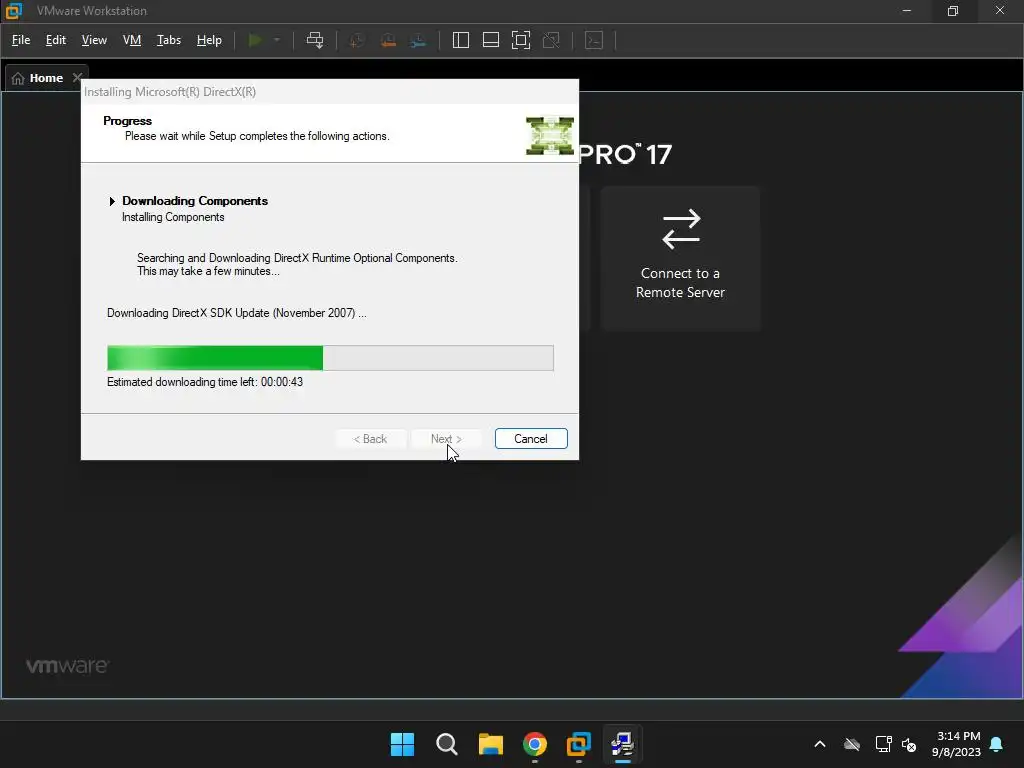The width and height of the screenshot is (1024, 768).
Task: Restore down the VMware Workstation window
Action: 953,10
